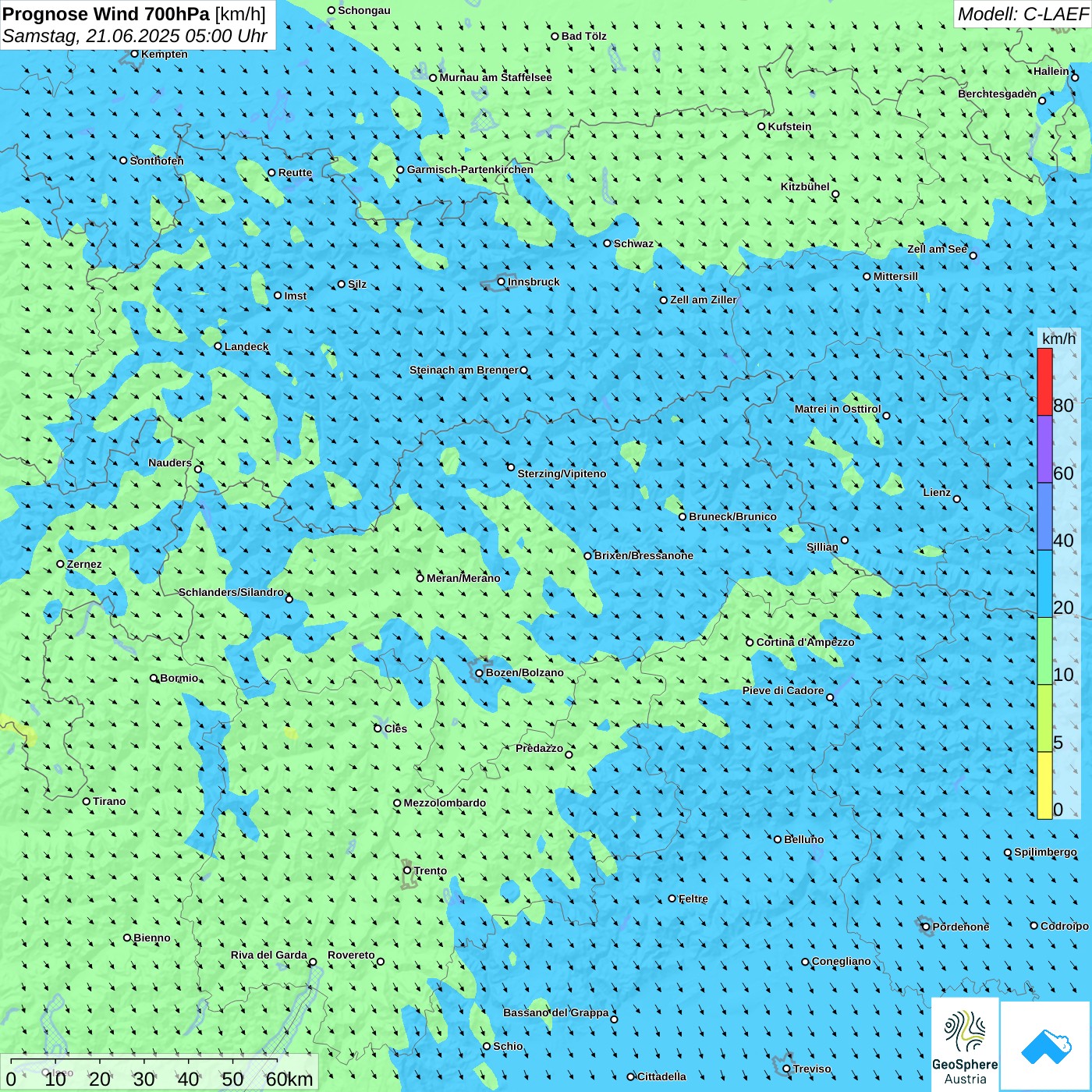Click the Hallein marker dot
This screenshot has height=1092, width=1092.
pos(1075,77)
